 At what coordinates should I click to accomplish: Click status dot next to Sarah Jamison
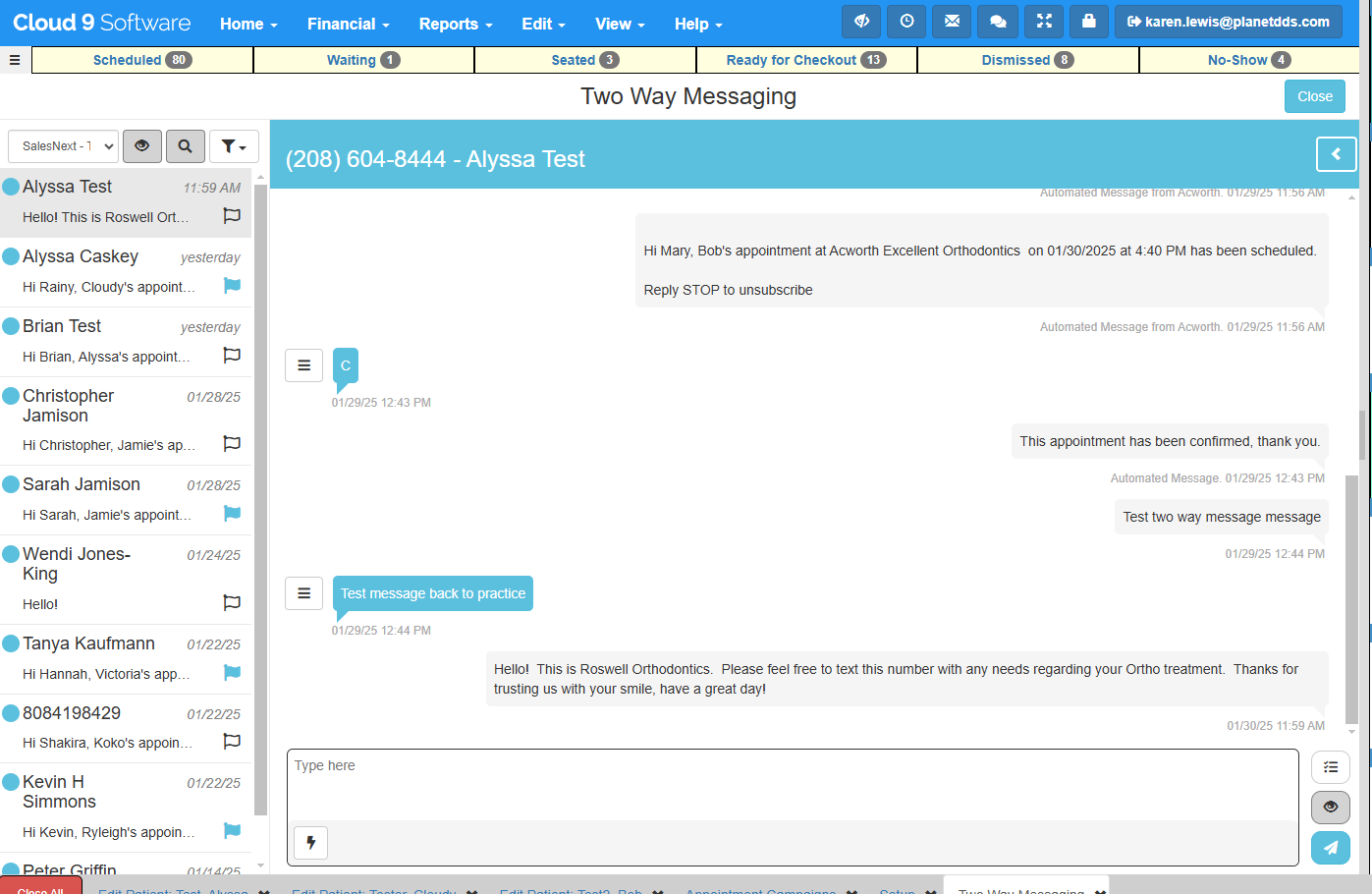(x=12, y=484)
